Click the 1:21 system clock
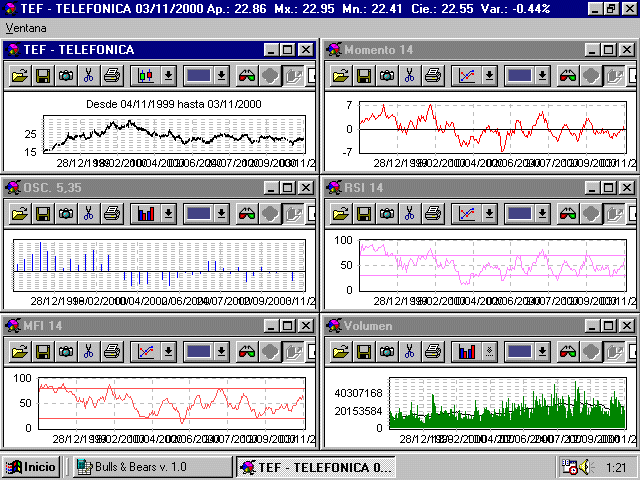The width and height of the screenshot is (640, 480). (616, 467)
